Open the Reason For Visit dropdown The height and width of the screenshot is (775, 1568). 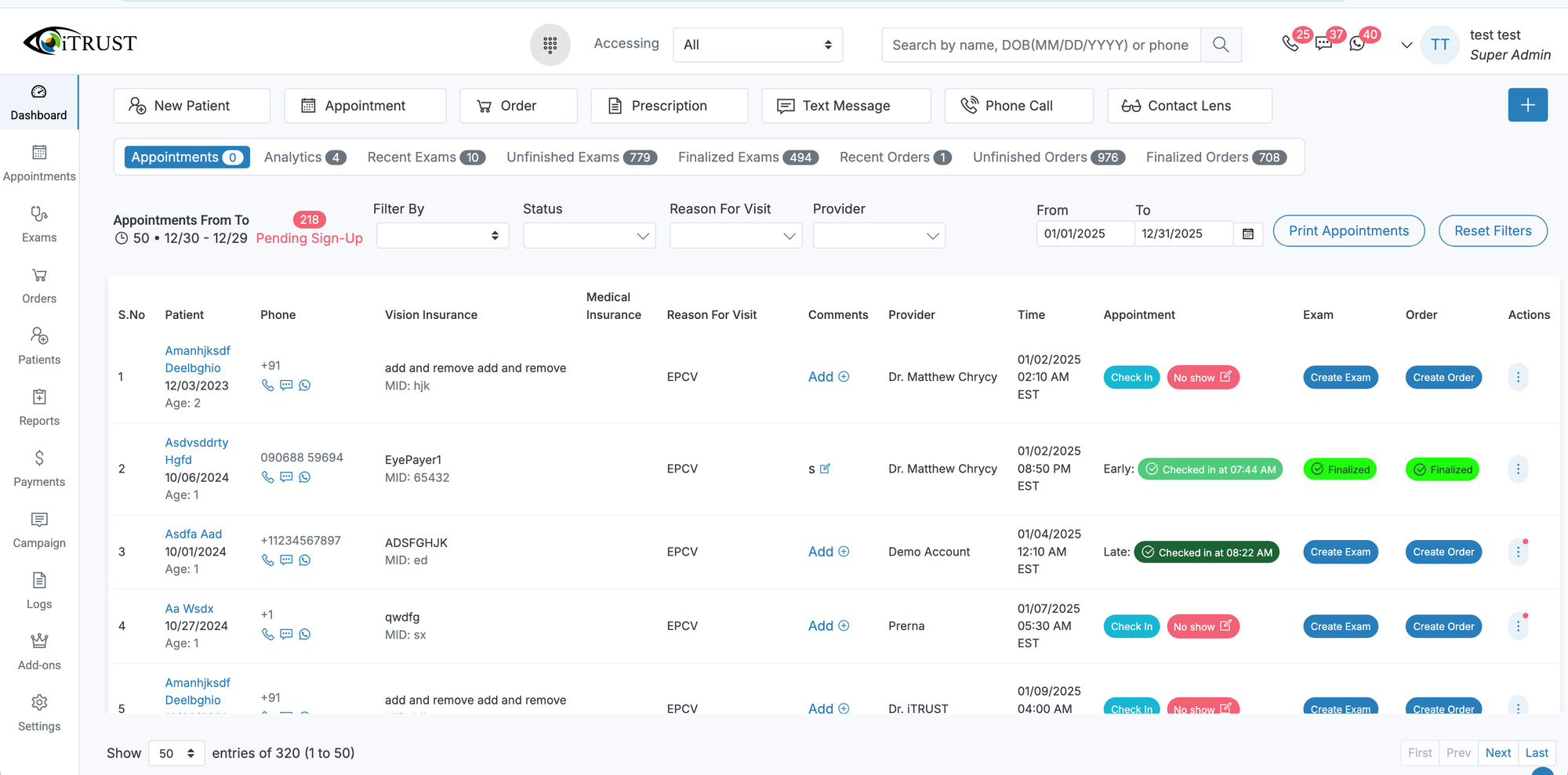(735, 236)
